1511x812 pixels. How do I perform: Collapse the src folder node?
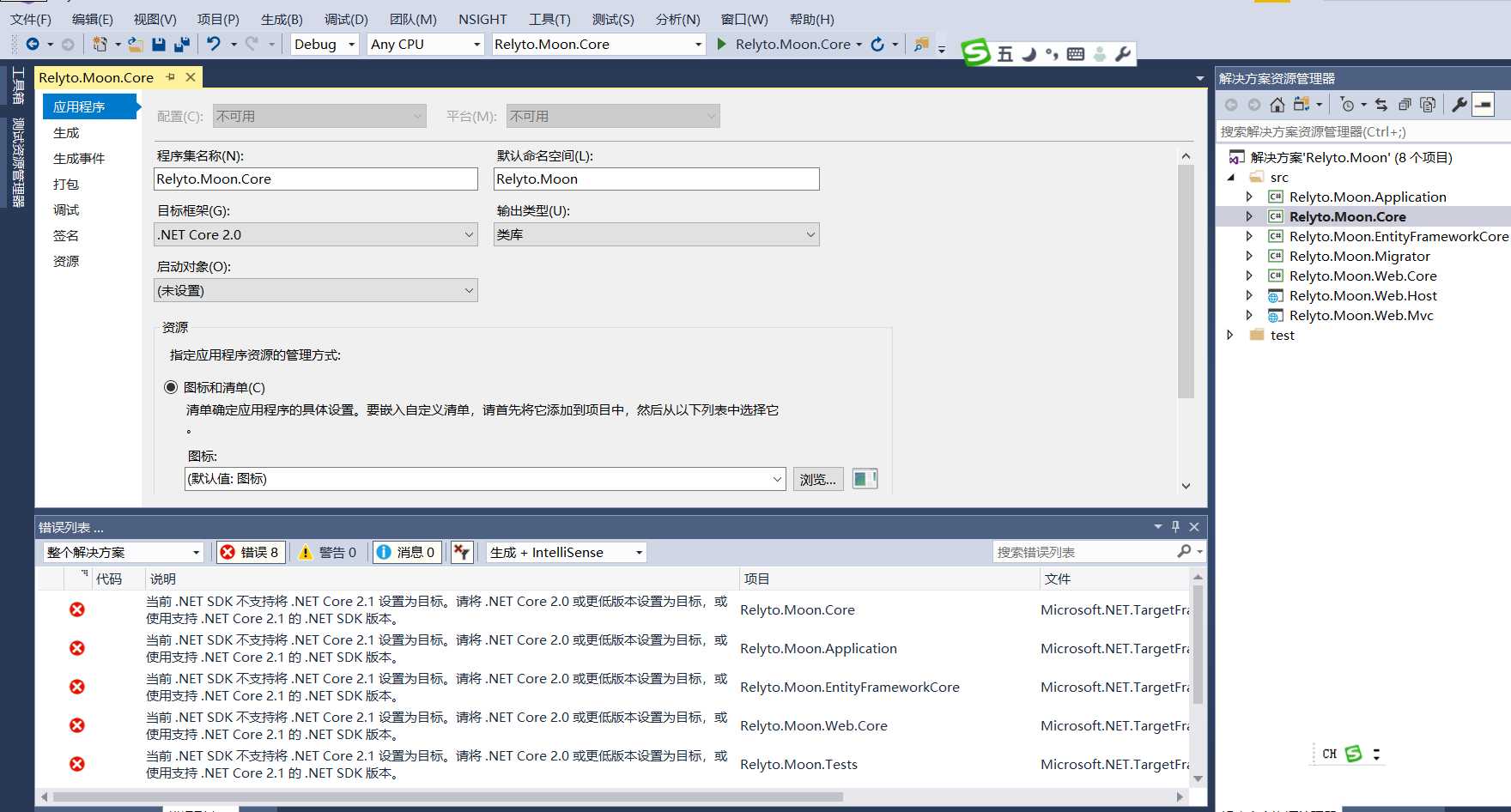pos(1230,177)
